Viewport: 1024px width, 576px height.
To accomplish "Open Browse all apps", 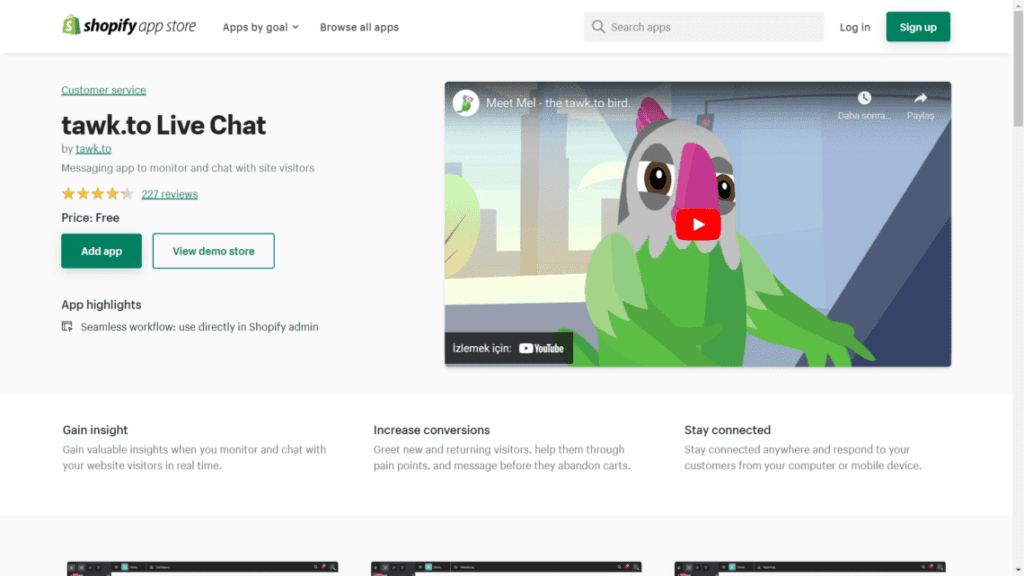I will point(359,27).
